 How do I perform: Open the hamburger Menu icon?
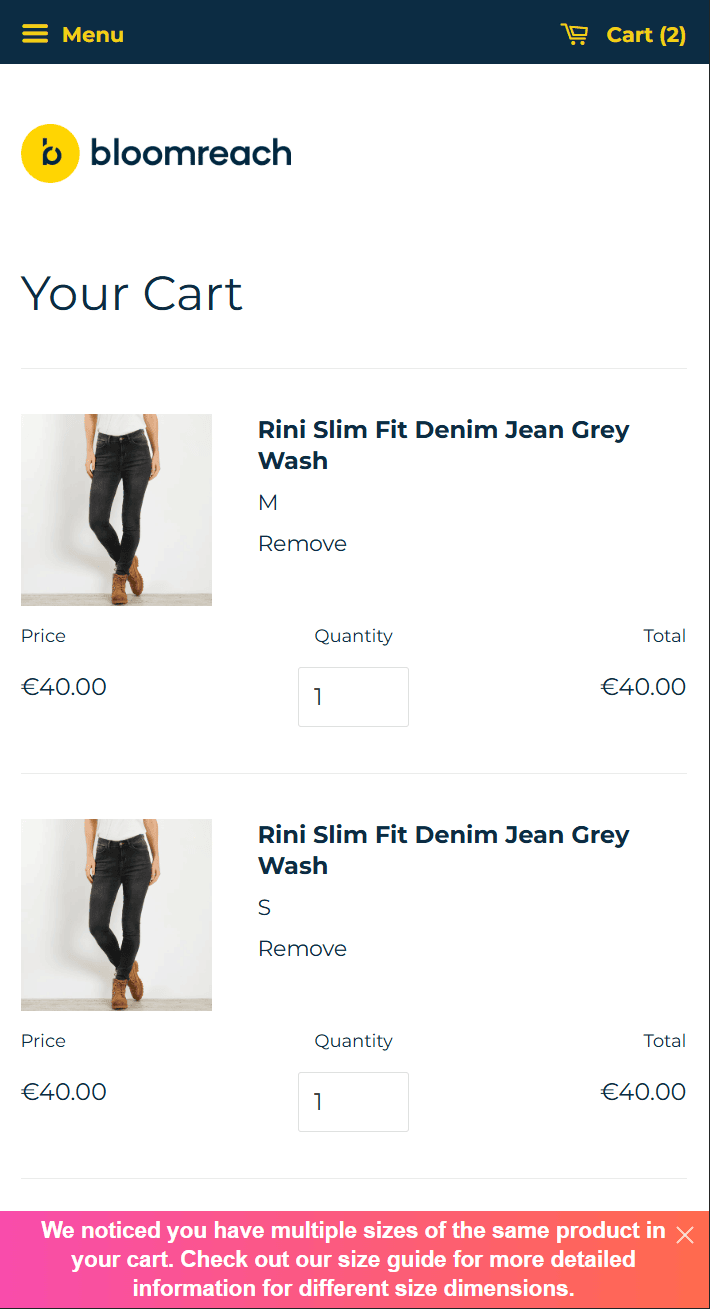coord(35,34)
